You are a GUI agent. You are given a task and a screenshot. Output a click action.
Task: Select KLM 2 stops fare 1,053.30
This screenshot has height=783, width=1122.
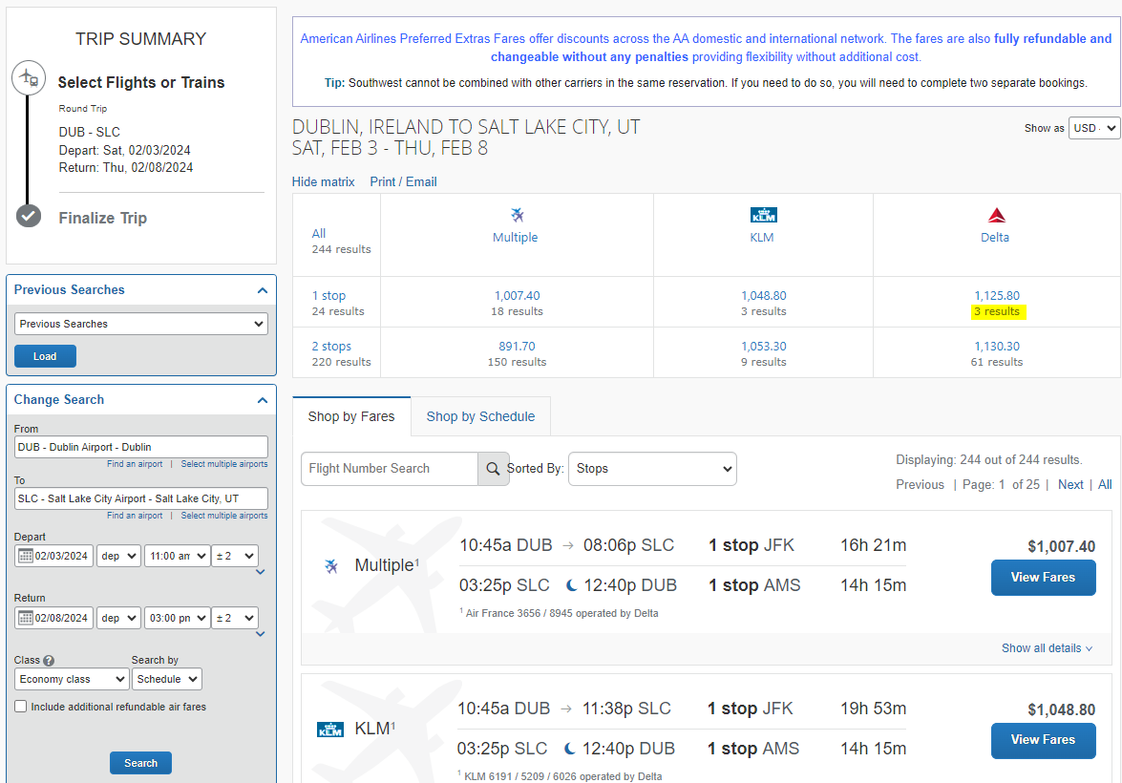click(x=764, y=346)
